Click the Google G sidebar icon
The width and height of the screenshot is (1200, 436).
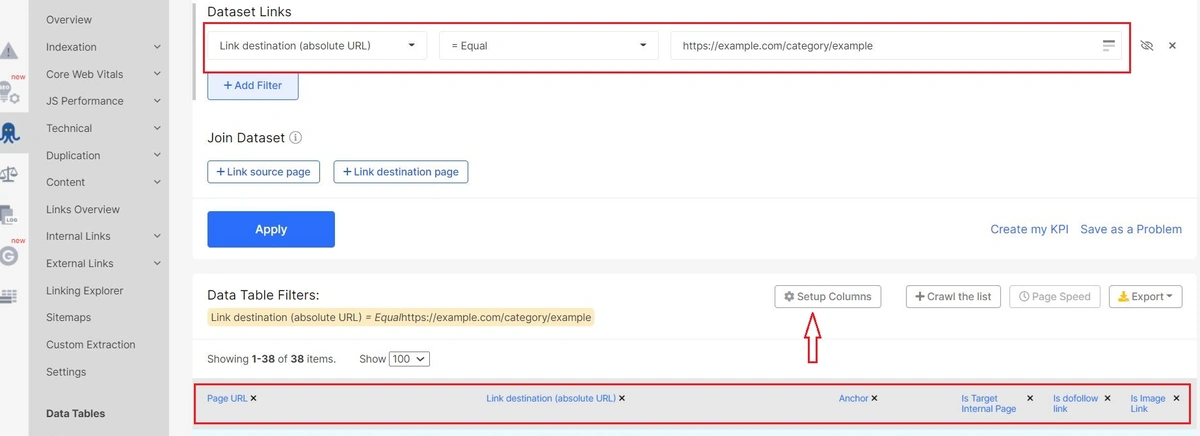tap(10, 255)
